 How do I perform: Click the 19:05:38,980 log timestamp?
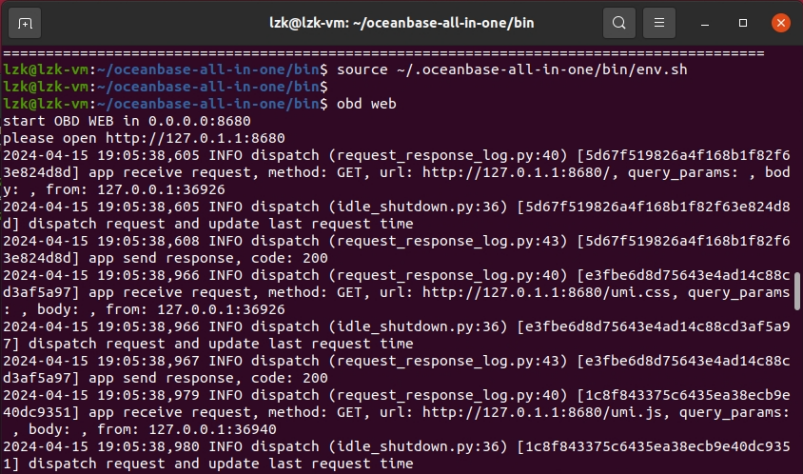[148, 446]
